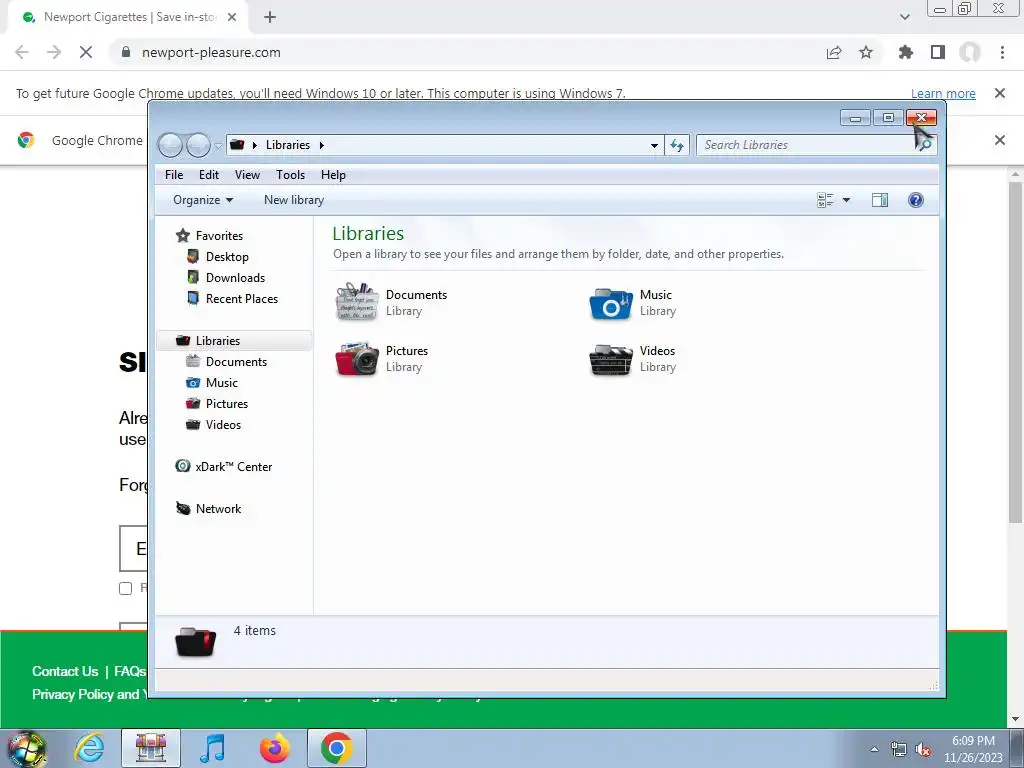The width and height of the screenshot is (1024, 768).
Task: Show hidden system tray icons
Action: (x=874, y=749)
